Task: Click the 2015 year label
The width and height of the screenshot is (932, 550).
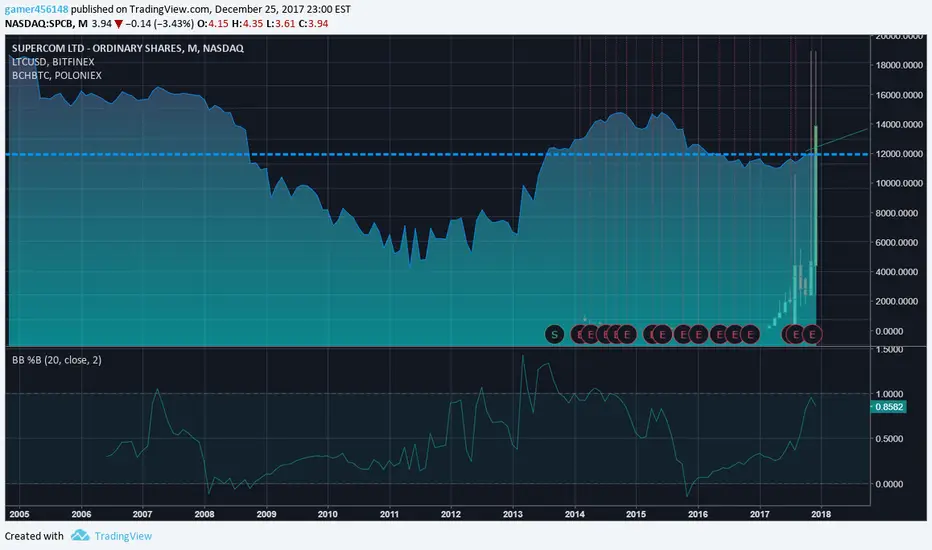Action: (636, 514)
